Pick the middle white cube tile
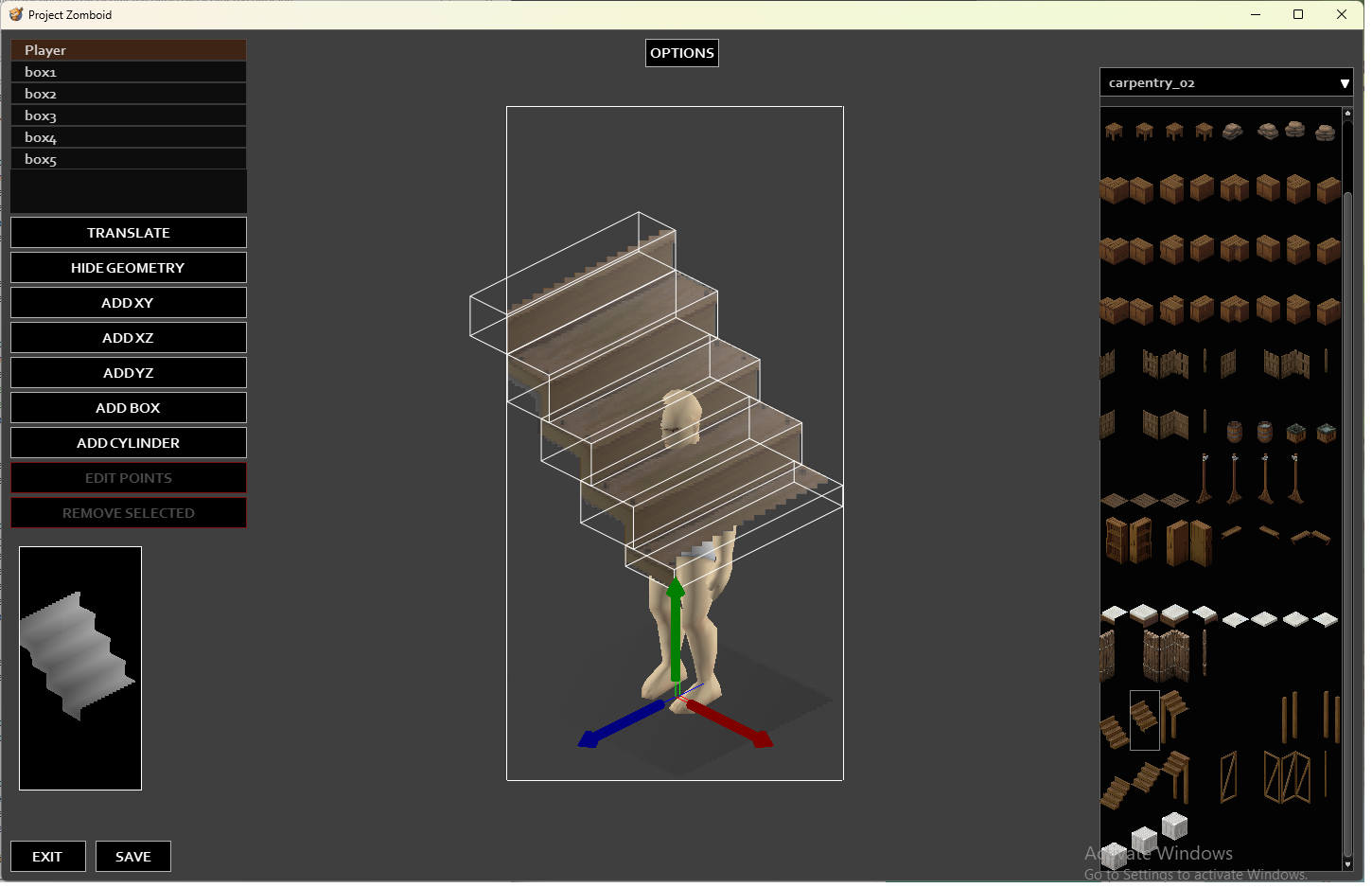Image resolution: width=1372 pixels, height=888 pixels. point(1144,839)
